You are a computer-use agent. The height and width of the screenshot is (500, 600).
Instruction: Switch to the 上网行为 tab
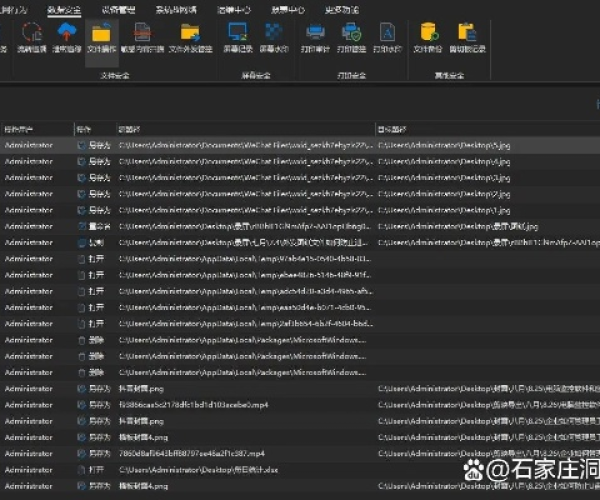(x=13, y=10)
